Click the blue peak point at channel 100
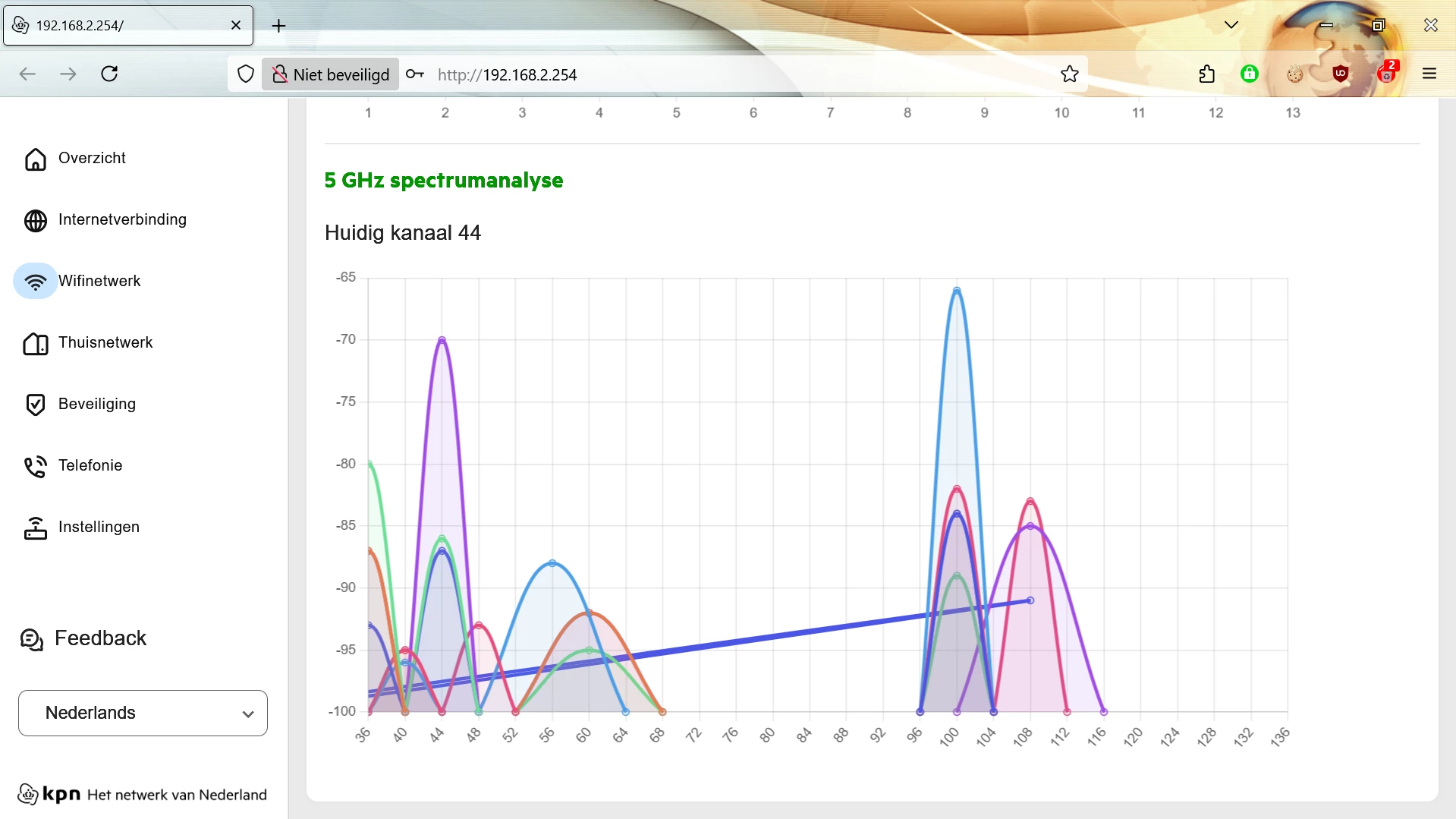The height and width of the screenshot is (819, 1456). coord(957,291)
